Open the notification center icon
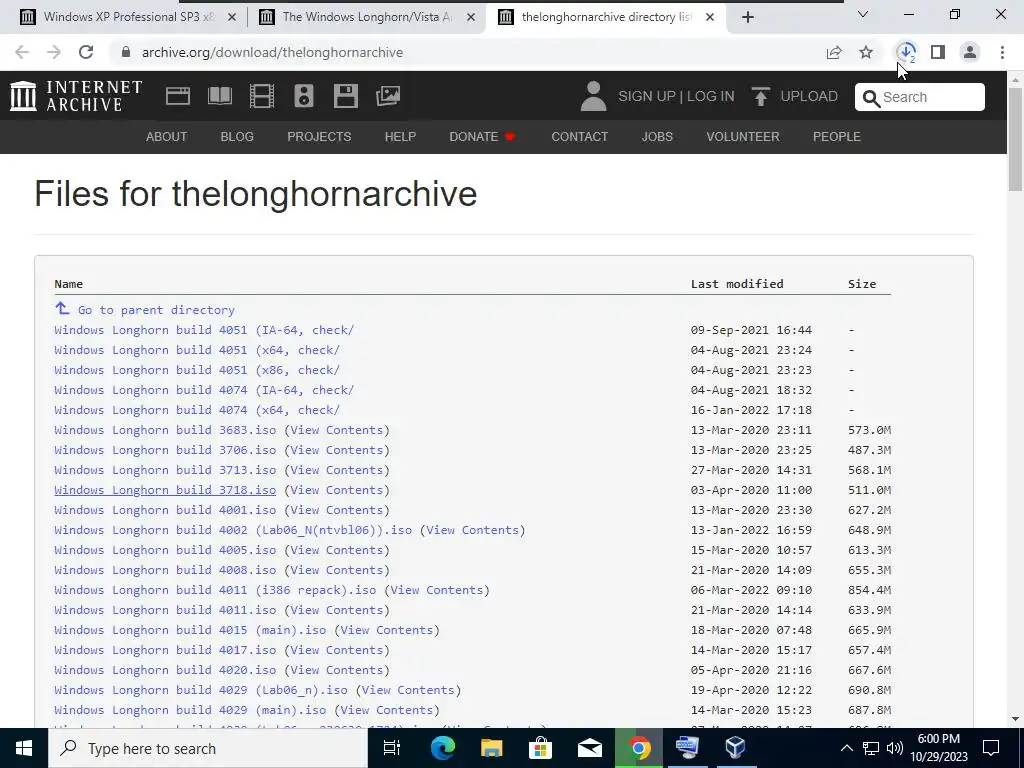 click(991, 748)
